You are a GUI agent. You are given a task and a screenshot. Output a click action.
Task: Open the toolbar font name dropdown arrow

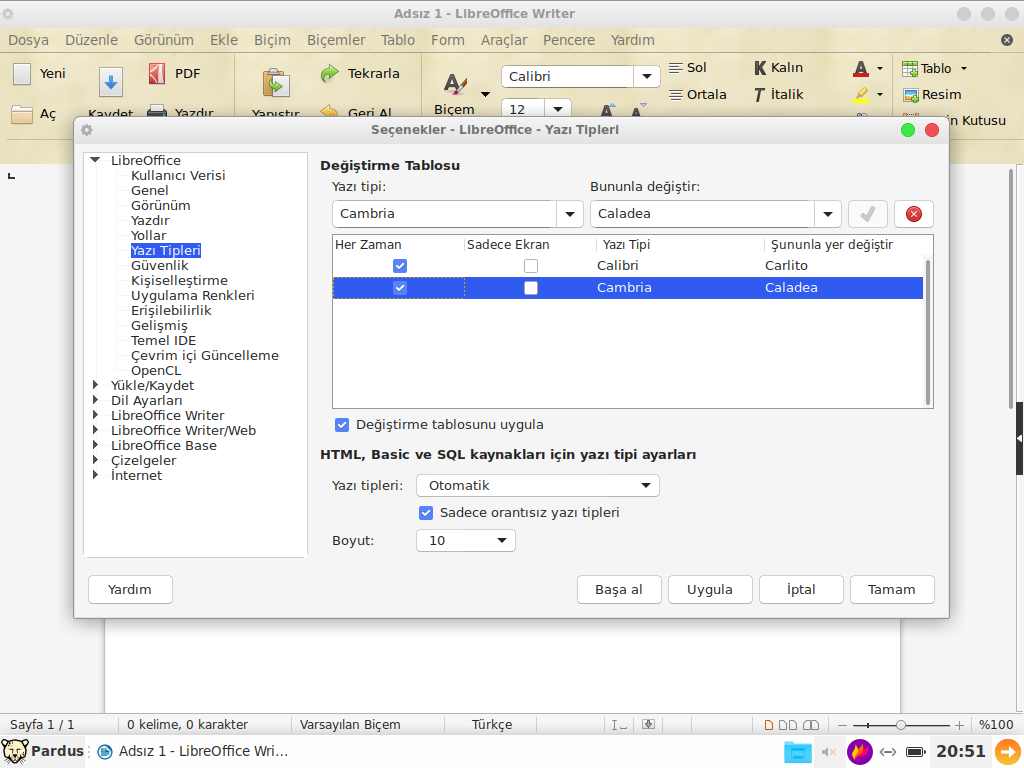click(x=647, y=76)
